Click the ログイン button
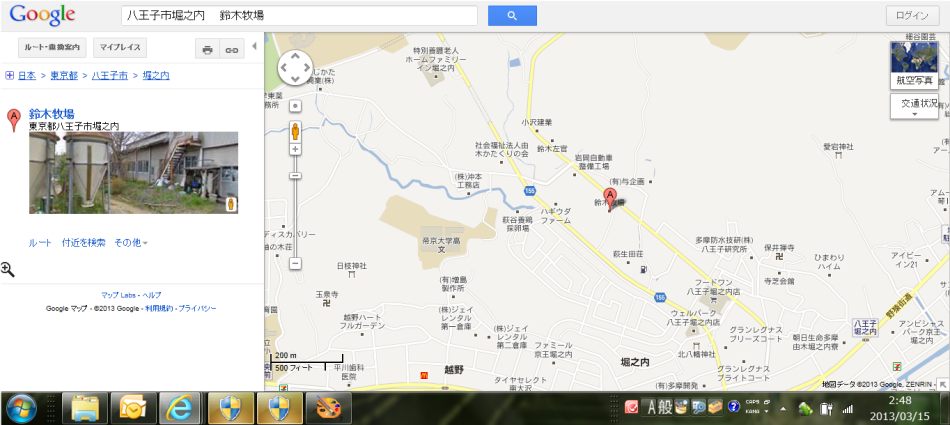 pyautogui.click(x=913, y=16)
